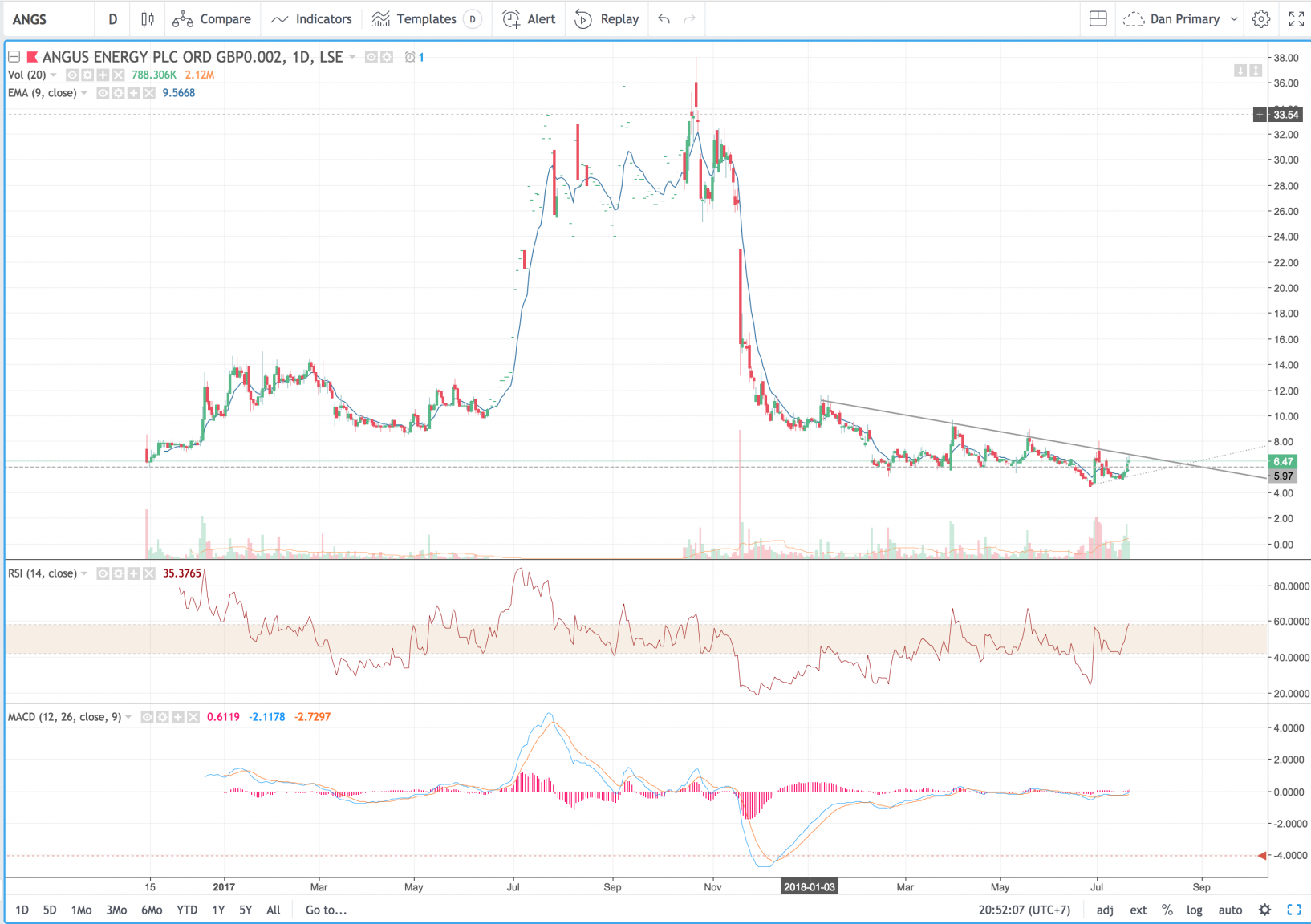Click the red MACD arrow marker at -4.0000
The image size is (1311, 924).
(1262, 856)
